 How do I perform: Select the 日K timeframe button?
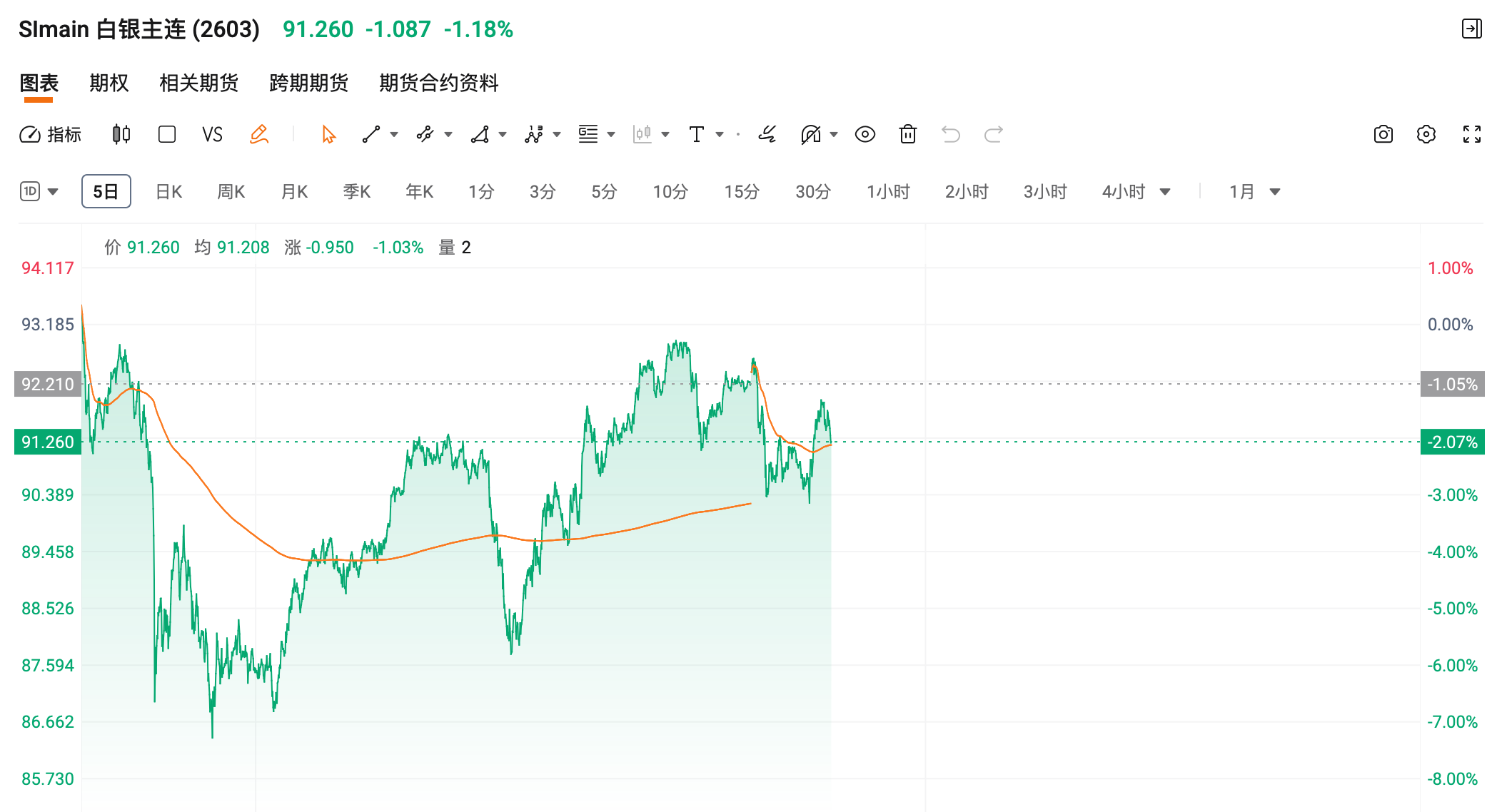coord(168,191)
